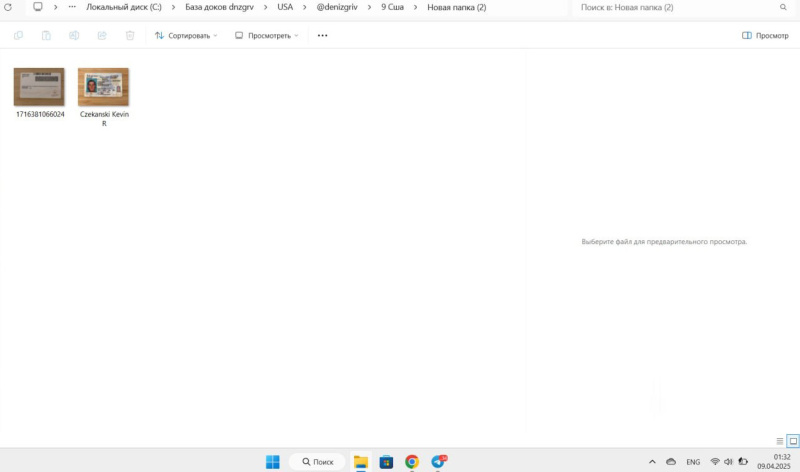Expand chevron after Локальный диск (C:)

pyautogui.click(x=173, y=7)
